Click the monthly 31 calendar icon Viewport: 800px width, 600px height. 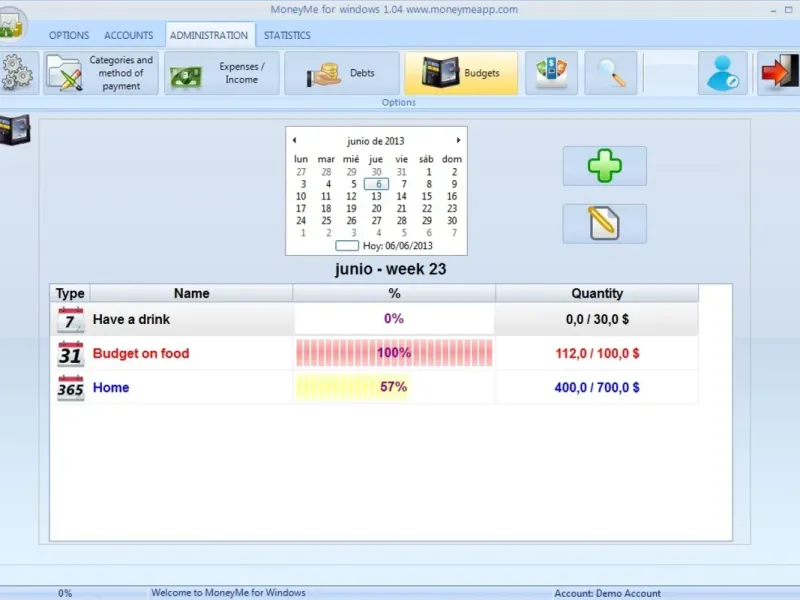coord(70,354)
